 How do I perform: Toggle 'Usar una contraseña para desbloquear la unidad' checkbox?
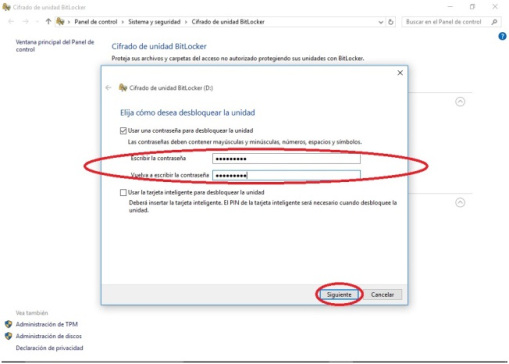click(x=123, y=131)
